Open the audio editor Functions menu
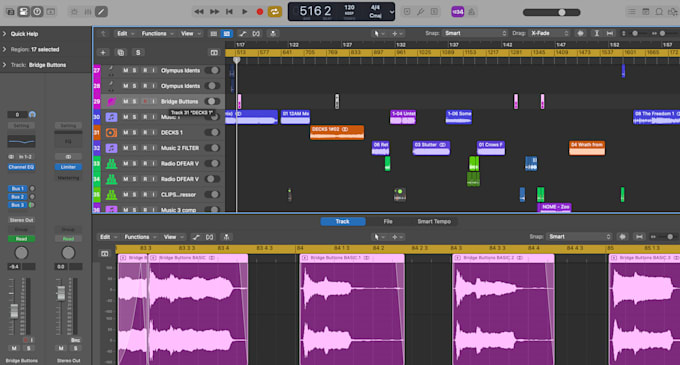The width and height of the screenshot is (680, 365). (x=140, y=237)
